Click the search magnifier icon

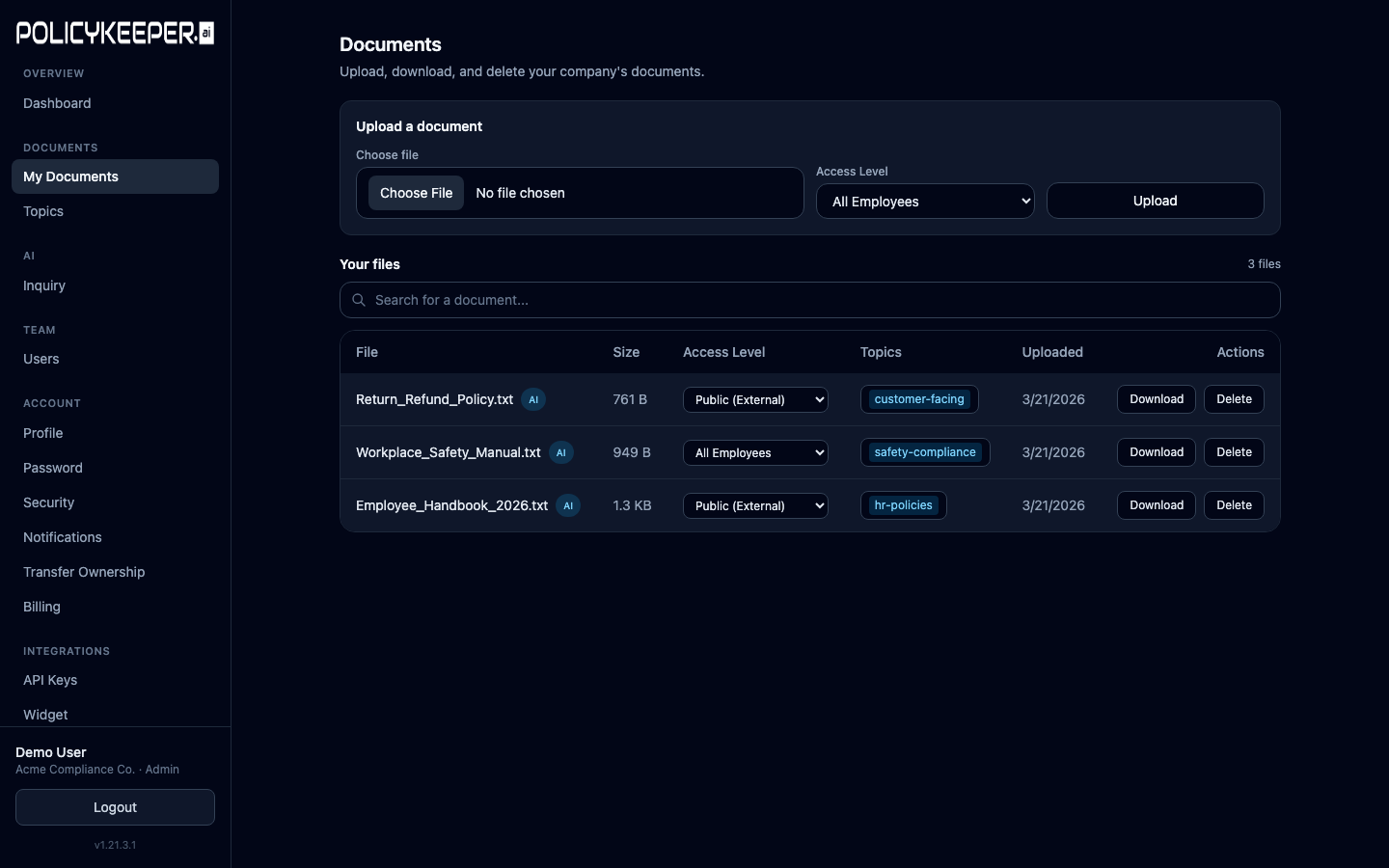pos(359,300)
